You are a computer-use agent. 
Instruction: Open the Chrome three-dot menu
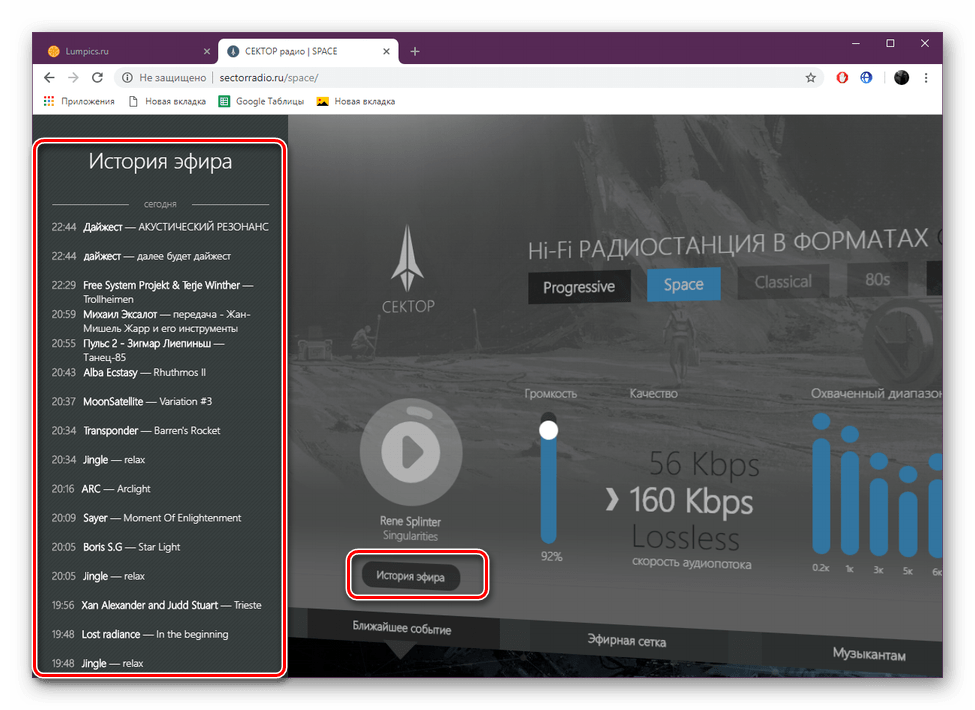pyautogui.click(x=926, y=78)
